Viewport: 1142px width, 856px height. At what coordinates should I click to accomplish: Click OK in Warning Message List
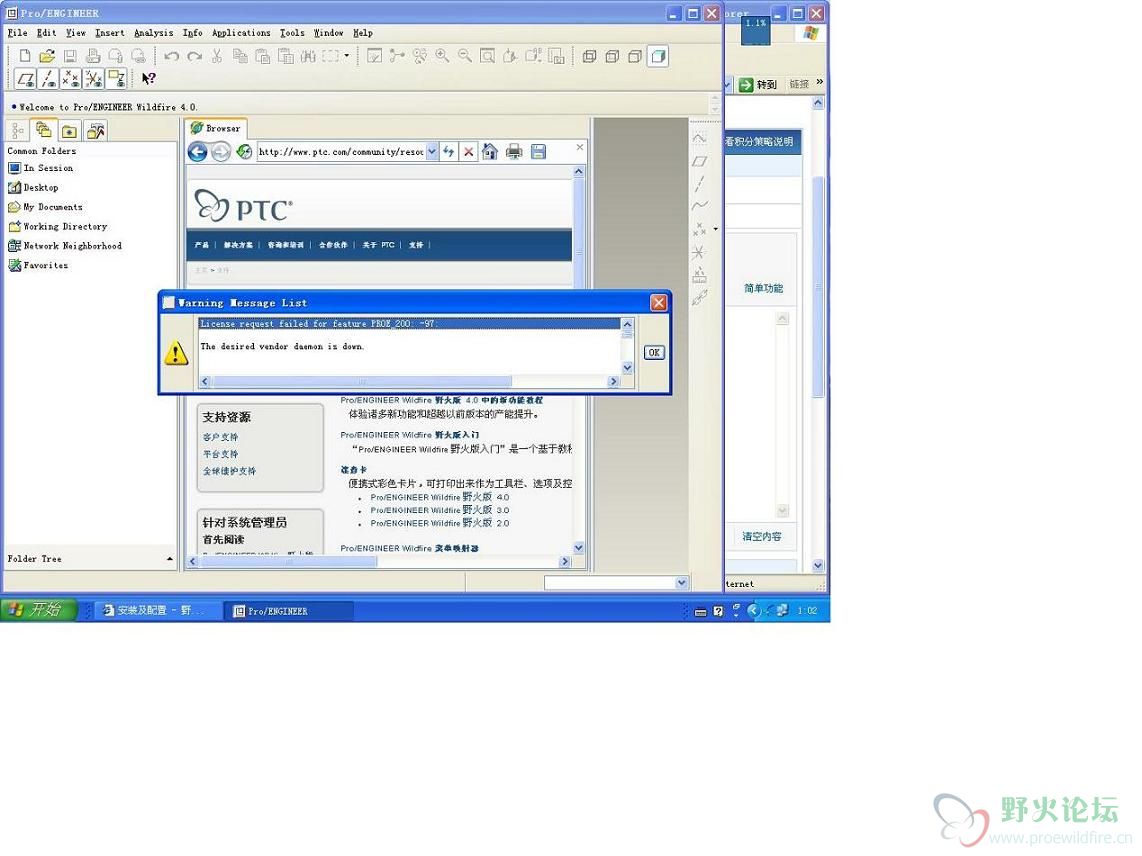(x=654, y=353)
